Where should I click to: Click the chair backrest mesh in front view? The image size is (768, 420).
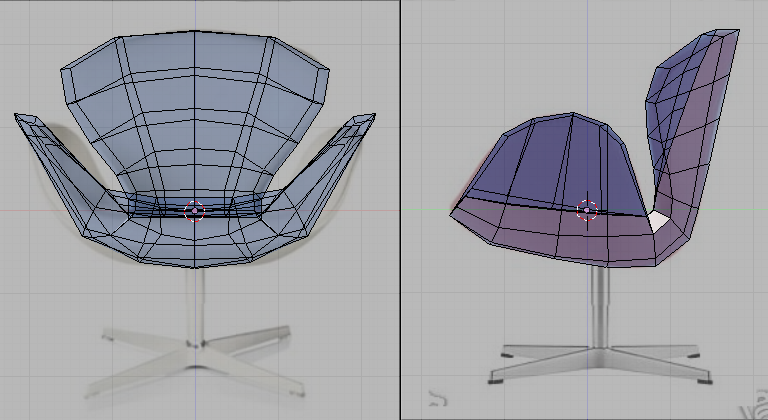point(195,113)
